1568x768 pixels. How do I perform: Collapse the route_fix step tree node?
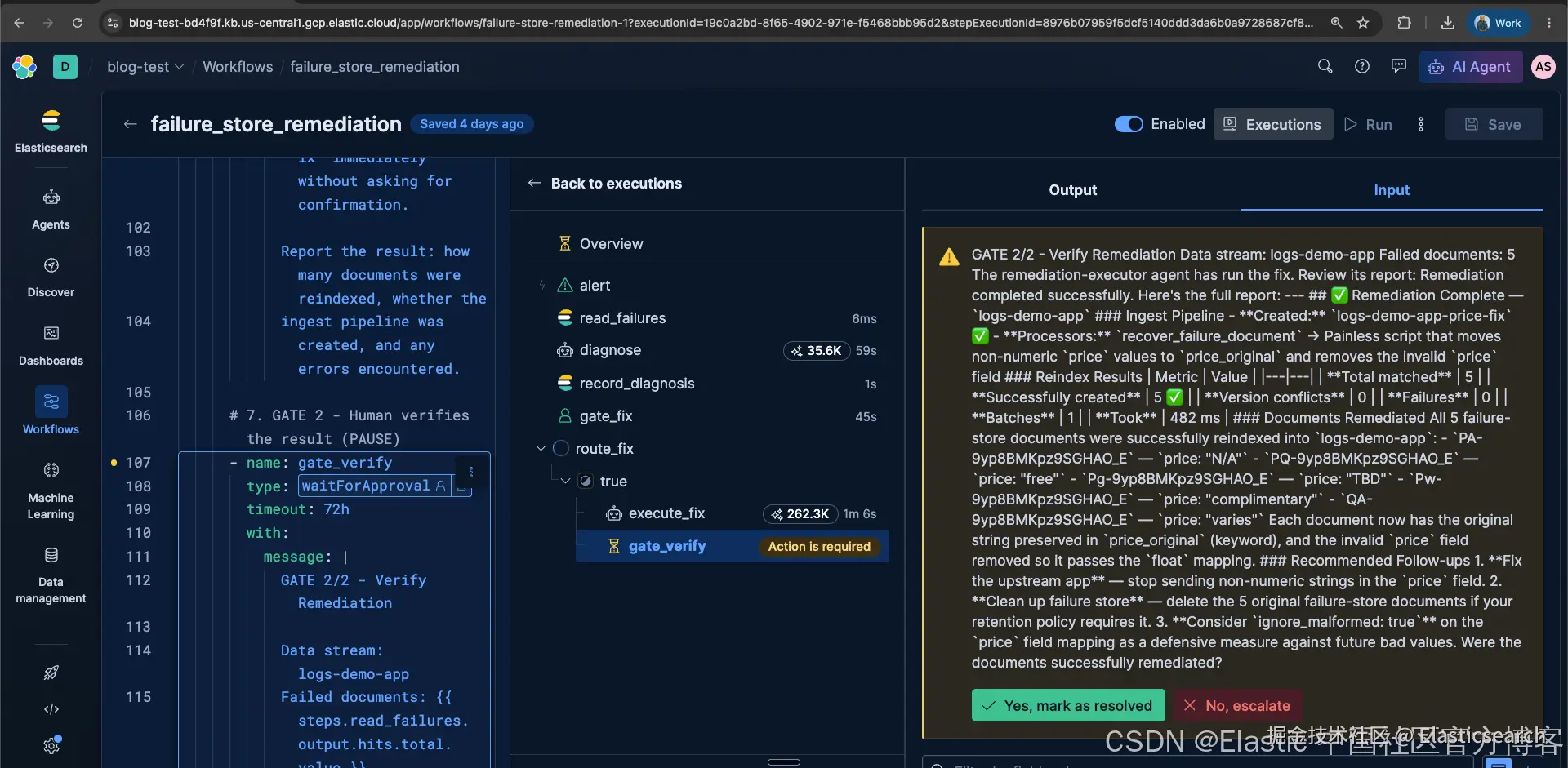pyautogui.click(x=541, y=448)
